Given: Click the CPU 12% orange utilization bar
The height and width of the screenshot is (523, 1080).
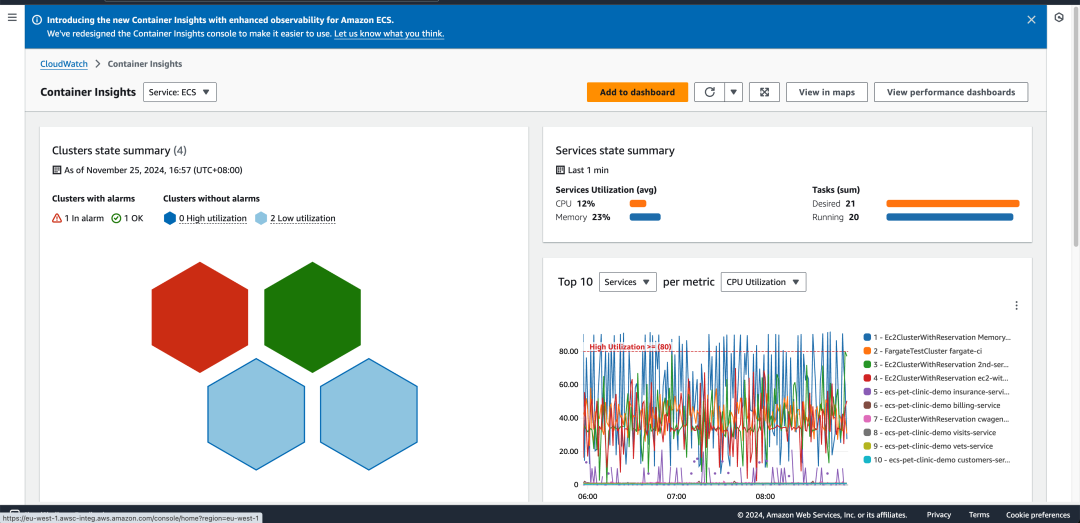Looking at the screenshot, I should pyautogui.click(x=638, y=203).
